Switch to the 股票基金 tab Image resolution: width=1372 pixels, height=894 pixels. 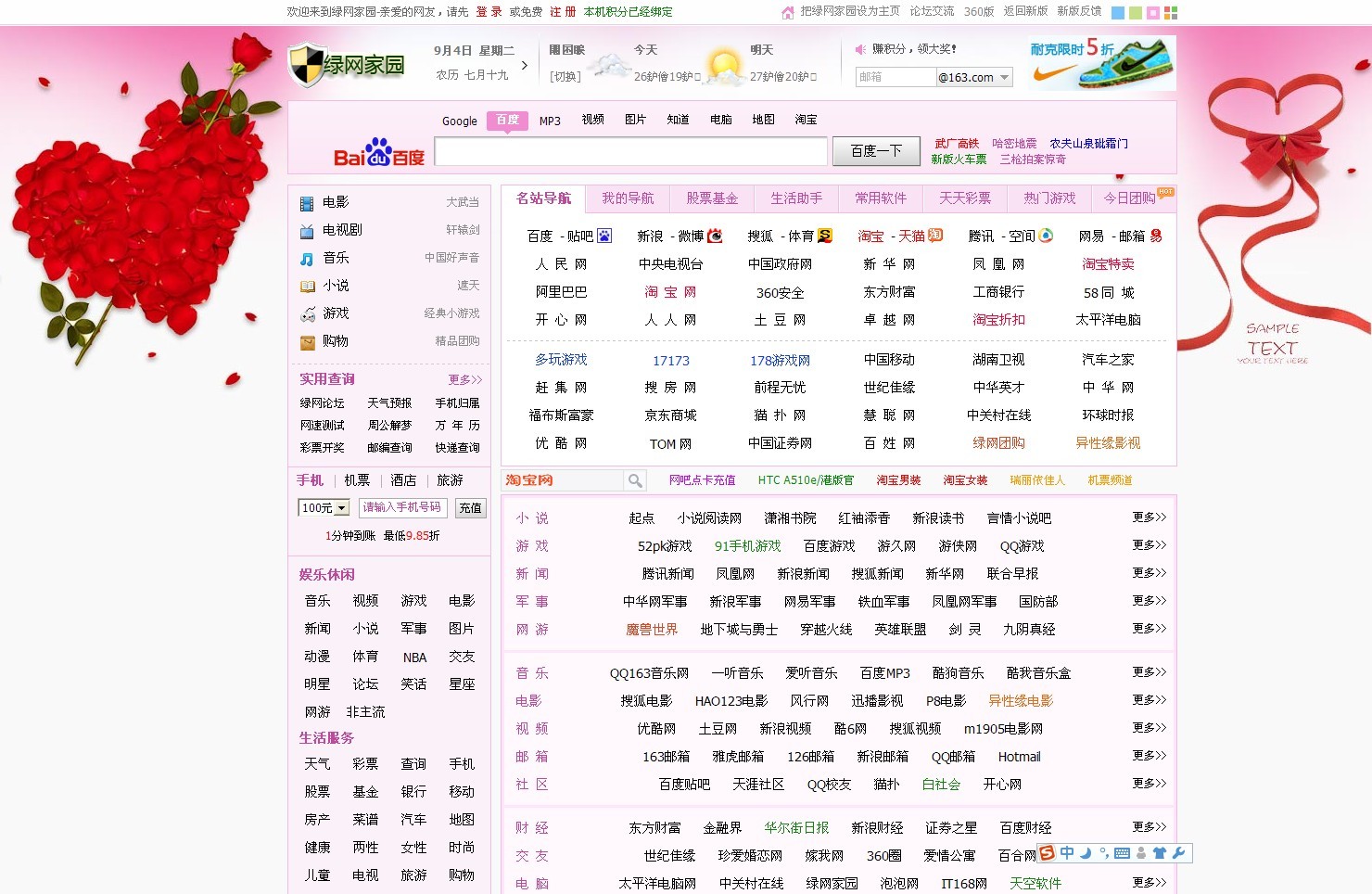coord(712,198)
